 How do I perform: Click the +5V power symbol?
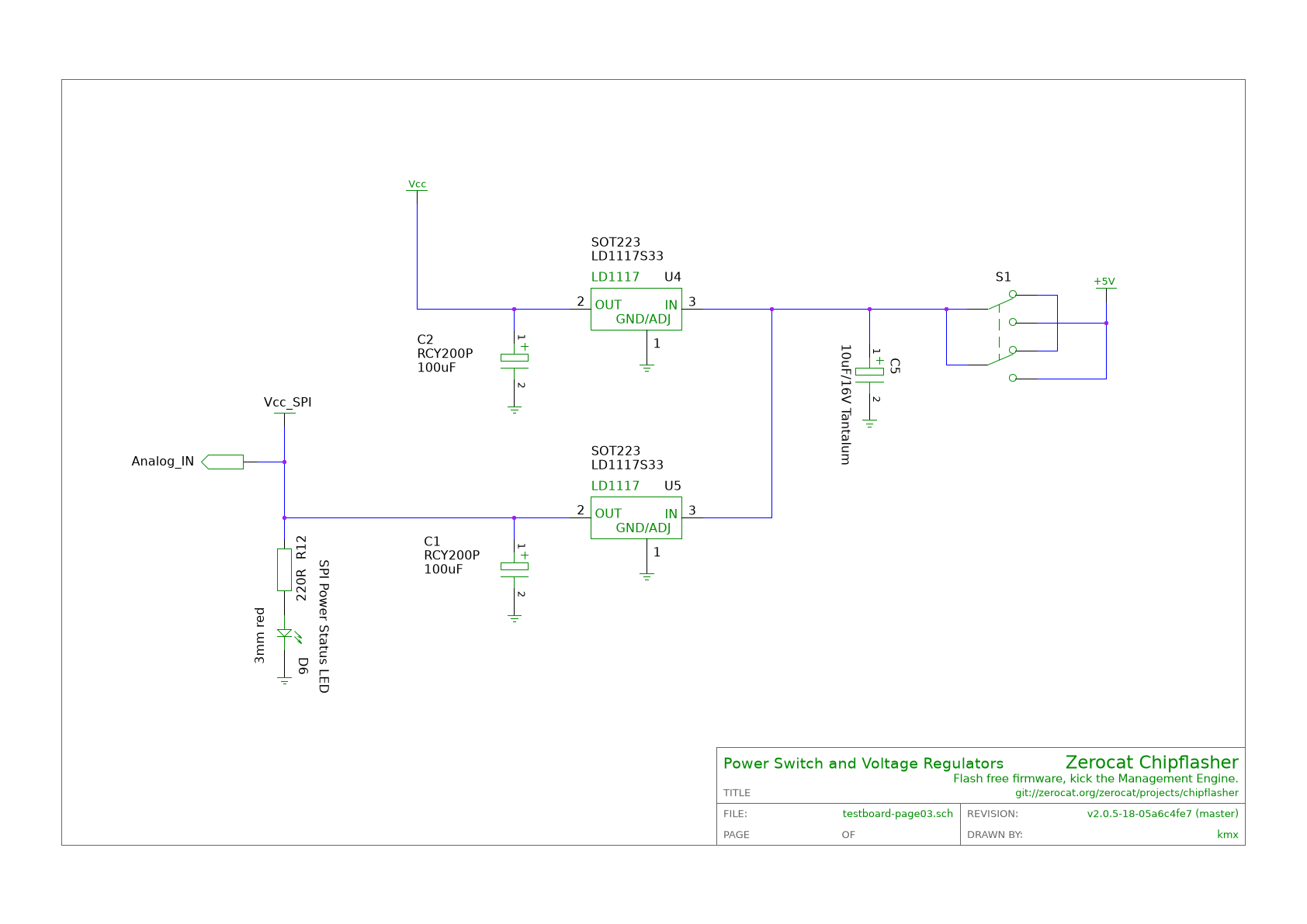point(1104,282)
